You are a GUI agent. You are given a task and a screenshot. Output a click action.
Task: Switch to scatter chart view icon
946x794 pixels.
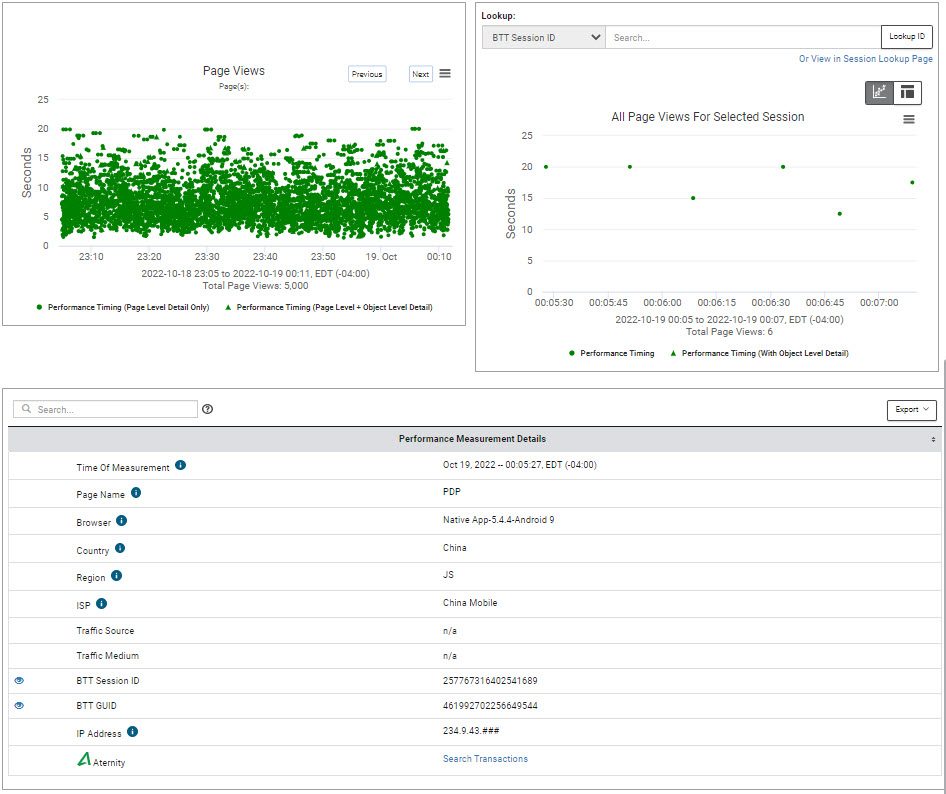[879, 92]
